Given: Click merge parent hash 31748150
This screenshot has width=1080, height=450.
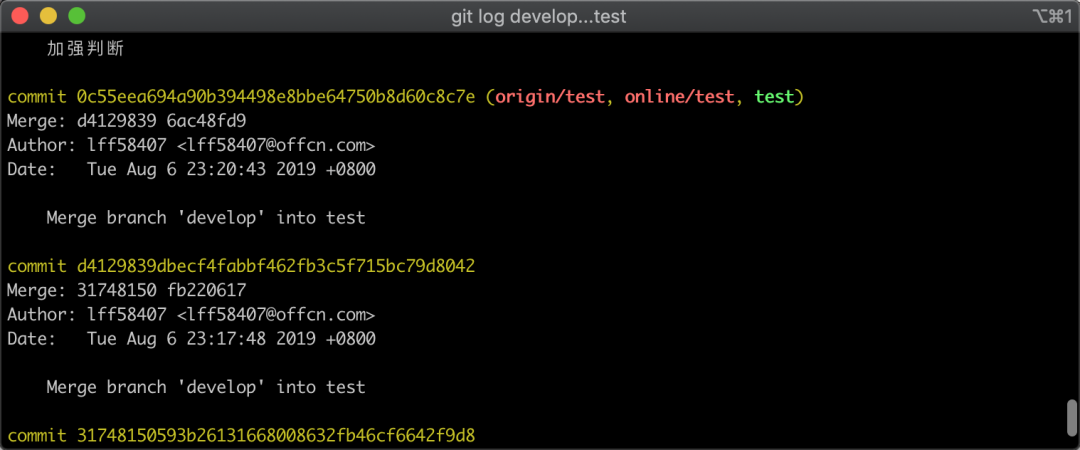Looking at the screenshot, I should 111,290.
